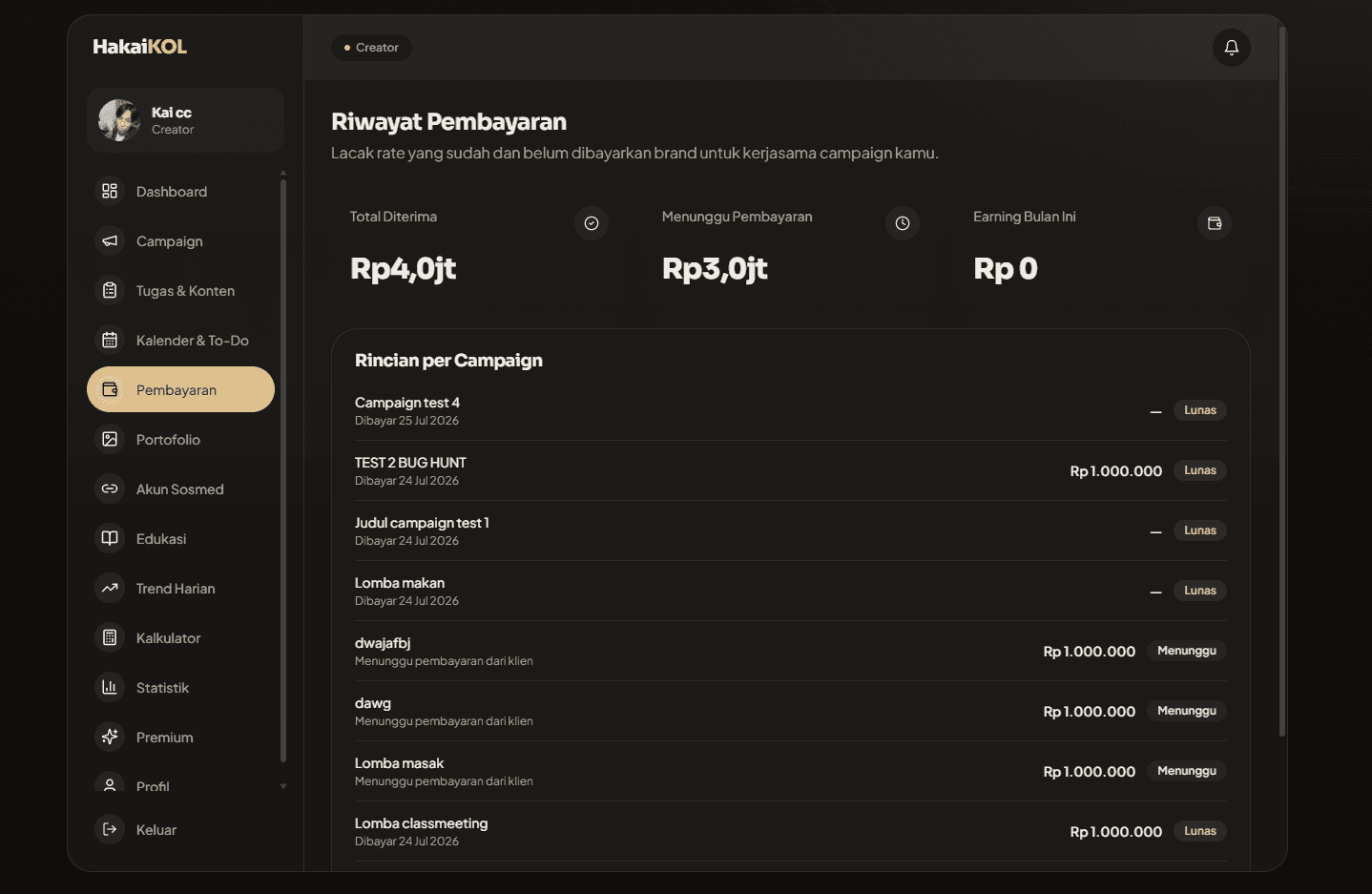
Task: Click the "Rp4,0jt" Total Diterima value
Action: point(404,269)
